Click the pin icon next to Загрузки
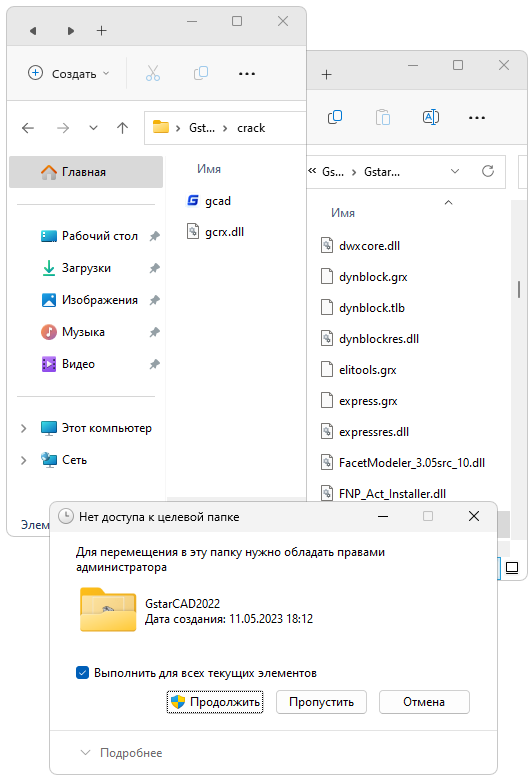Viewport: 532px width, 780px height. [x=155, y=268]
